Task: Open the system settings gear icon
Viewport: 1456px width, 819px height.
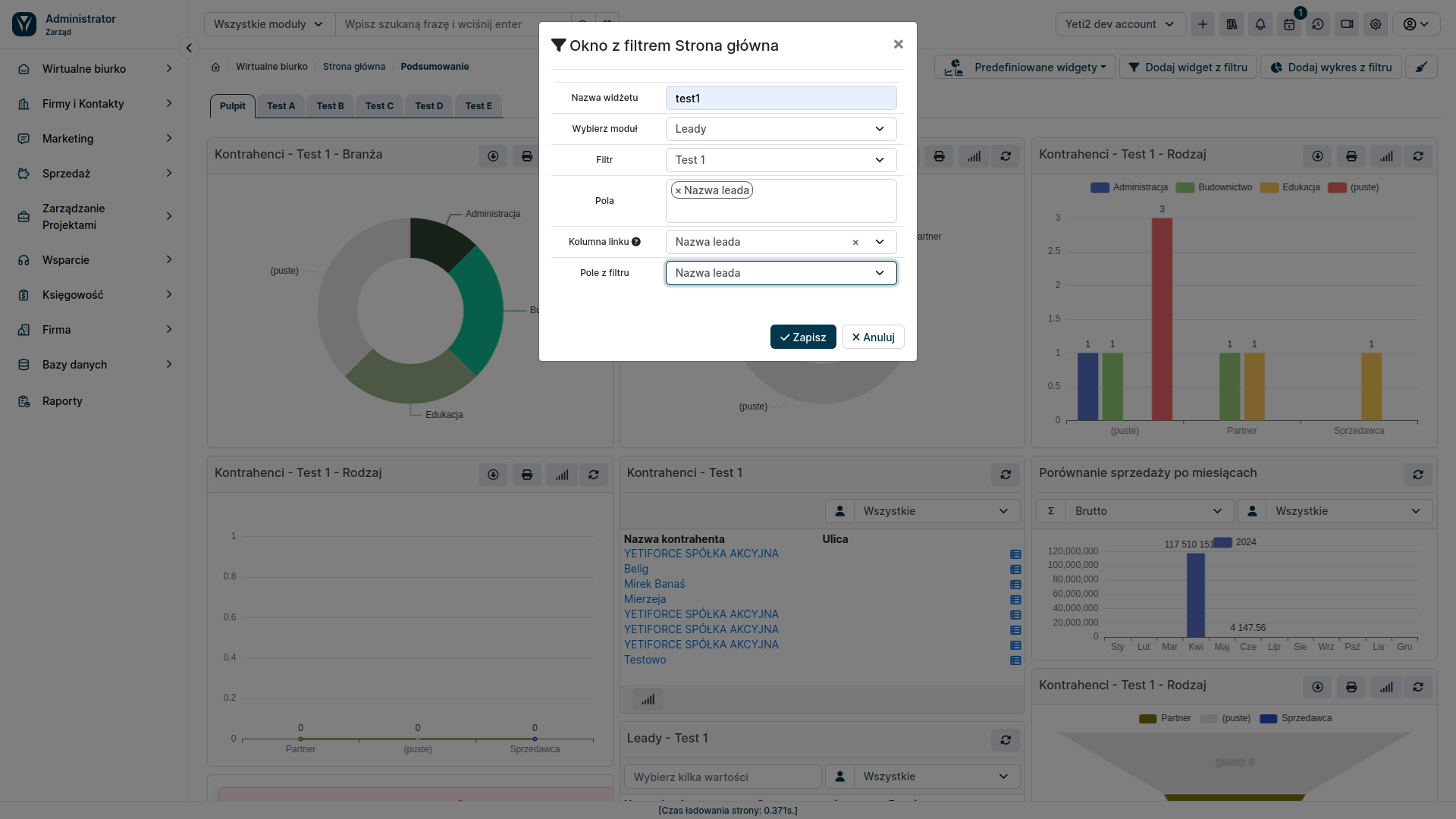Action: click(x=1376, y=24)
